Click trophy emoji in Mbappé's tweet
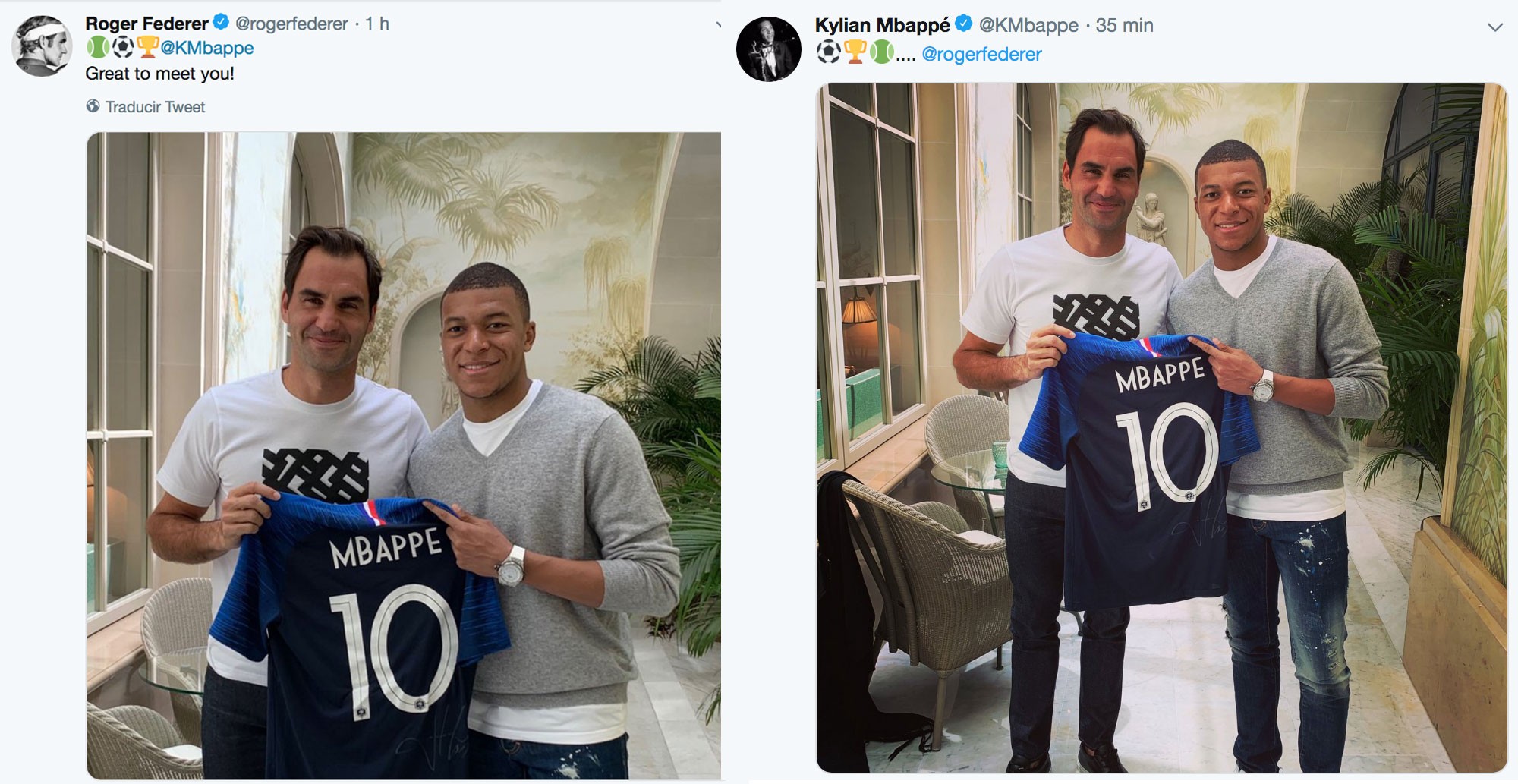 (855, 52)
